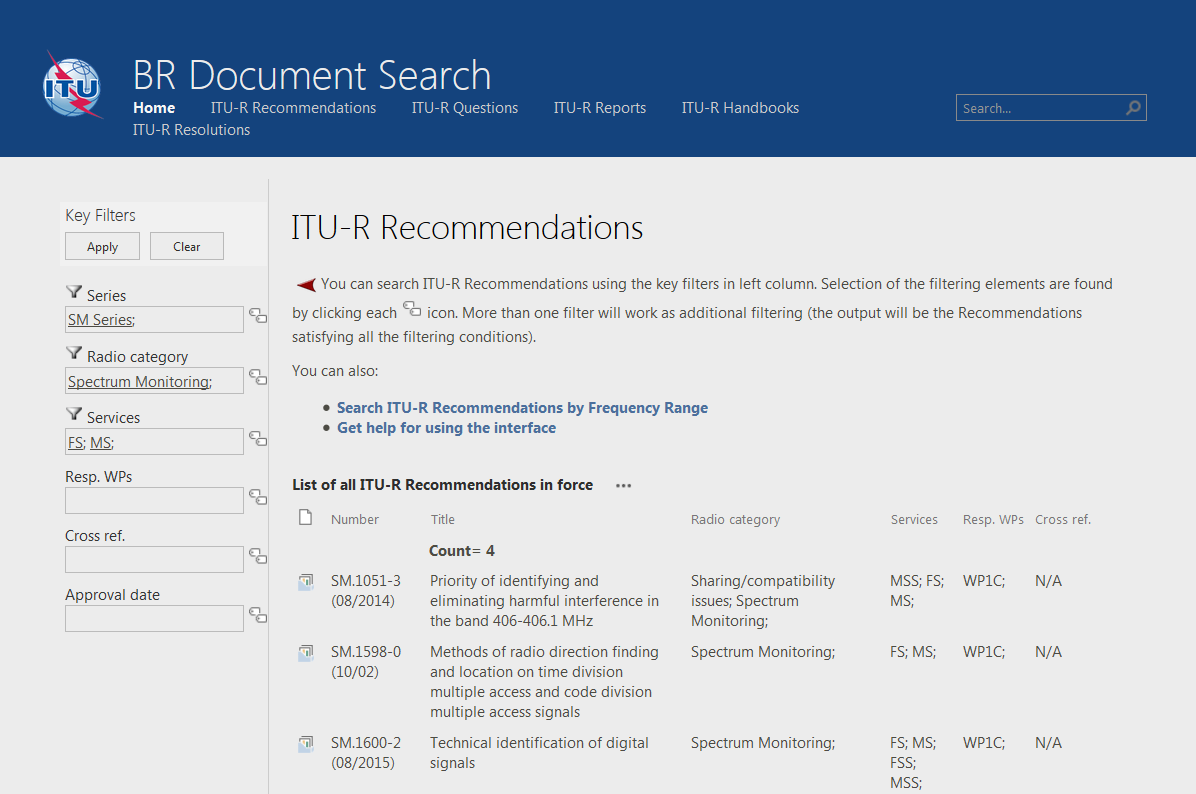The width and height of the screenshot is (1196, 794).
Task: Open the Resp. WPs picker icon
Action: (258, 497)
